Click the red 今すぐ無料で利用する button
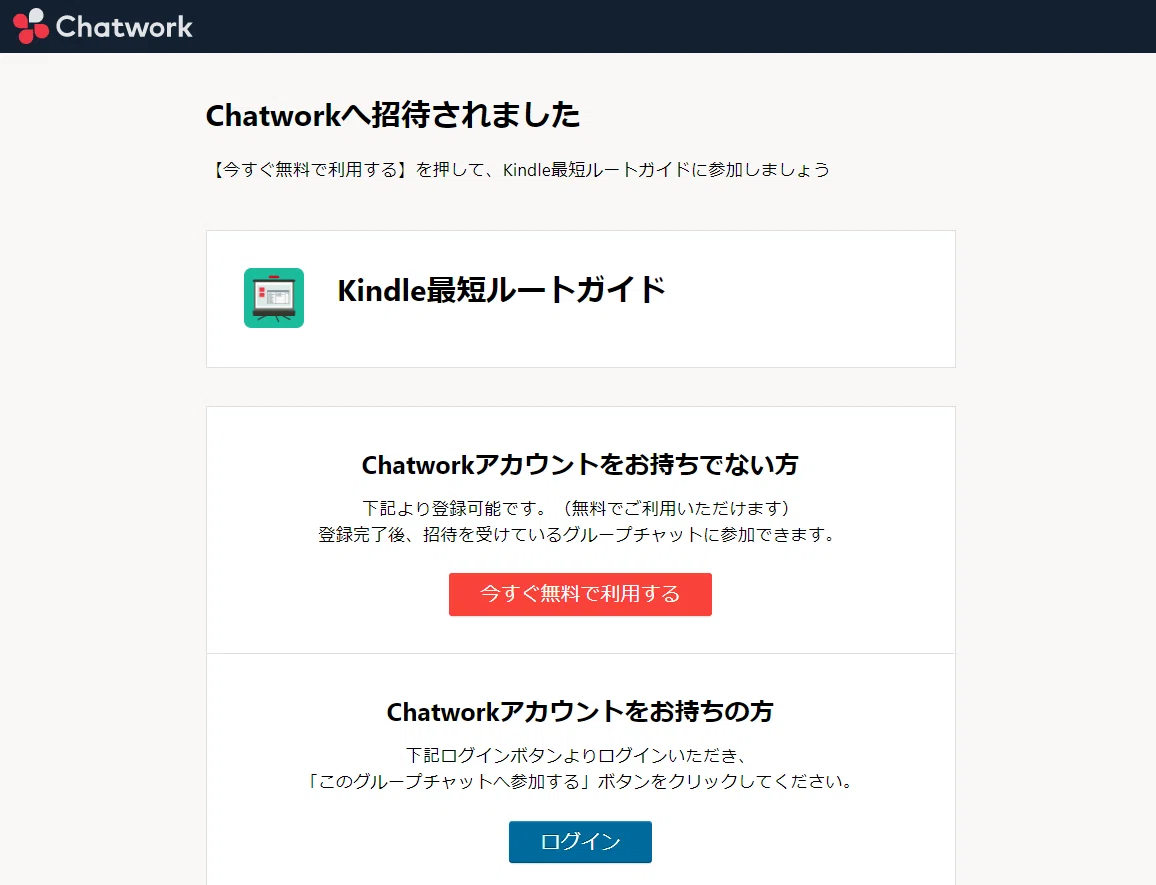 coord(580,594)
